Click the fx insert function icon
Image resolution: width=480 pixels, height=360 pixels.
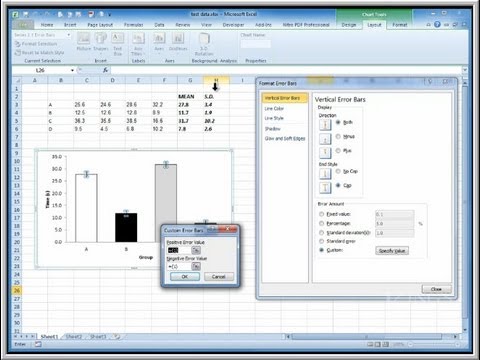coord(105,70)
